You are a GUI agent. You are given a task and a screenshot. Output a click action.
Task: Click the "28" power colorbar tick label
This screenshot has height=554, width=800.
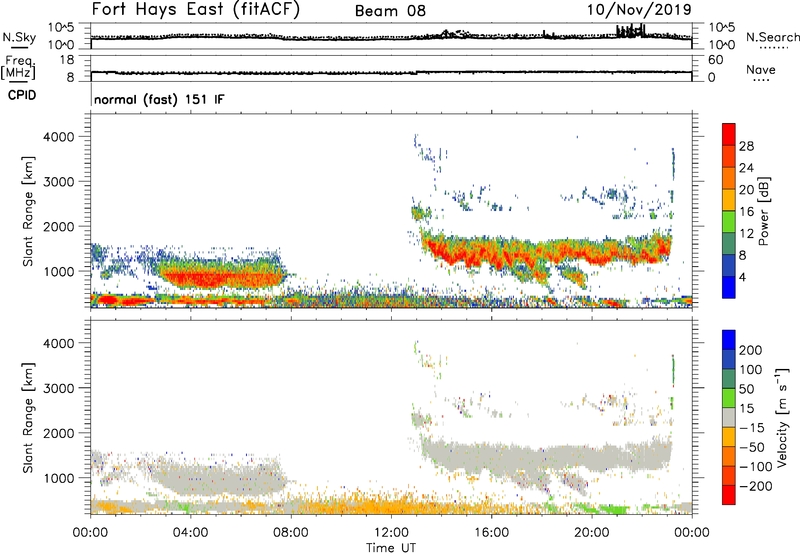click(x=746, y=146)
